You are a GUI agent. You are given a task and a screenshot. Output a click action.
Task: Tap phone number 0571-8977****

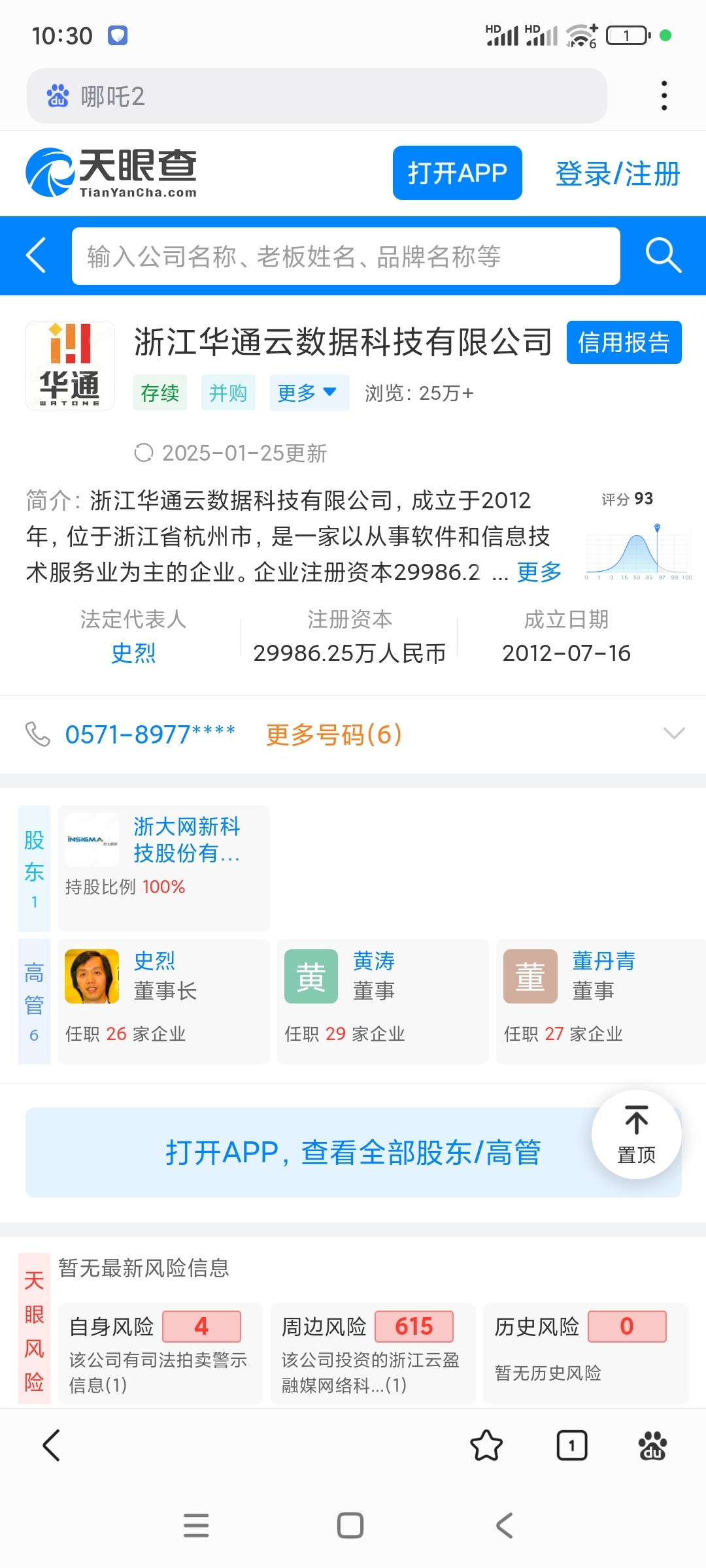[x=150, y=734]
